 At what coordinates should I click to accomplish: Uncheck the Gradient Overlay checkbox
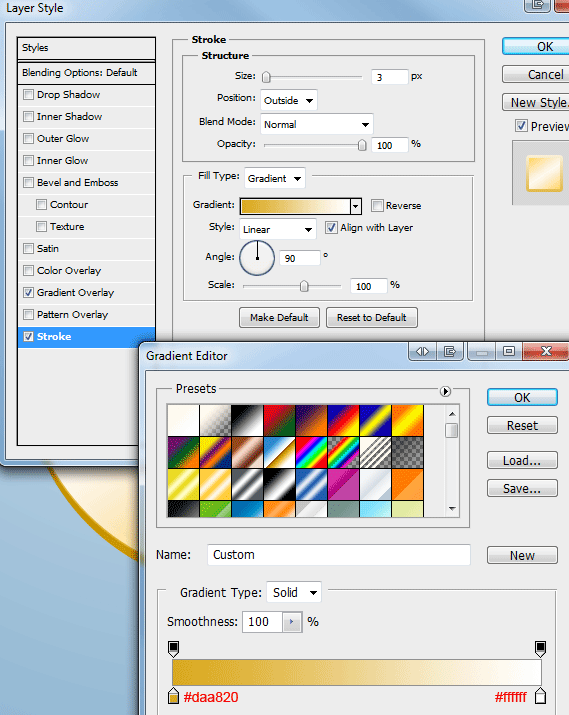tap(28, 292)
